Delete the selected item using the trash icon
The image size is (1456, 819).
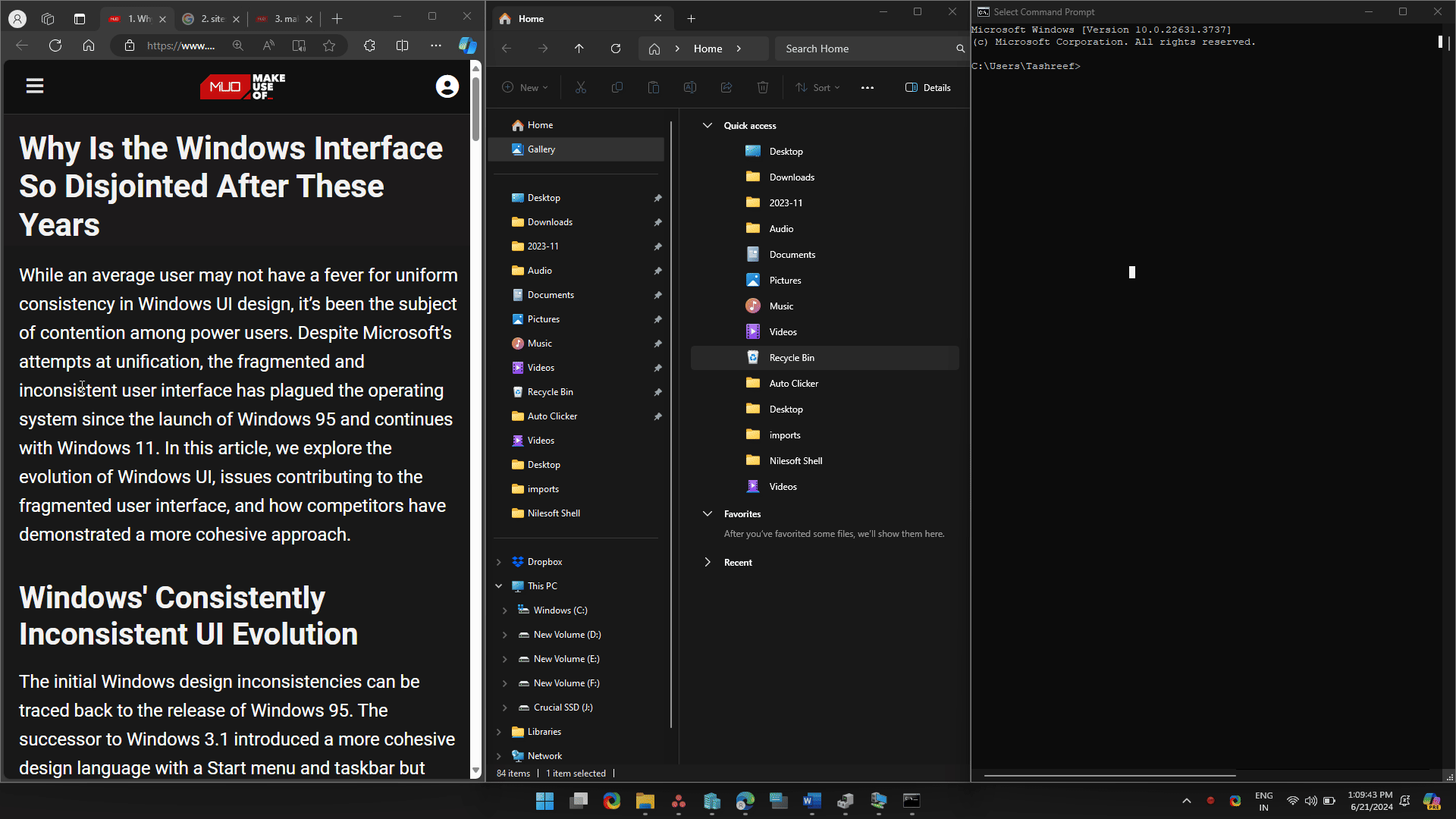tap(763, 87)
